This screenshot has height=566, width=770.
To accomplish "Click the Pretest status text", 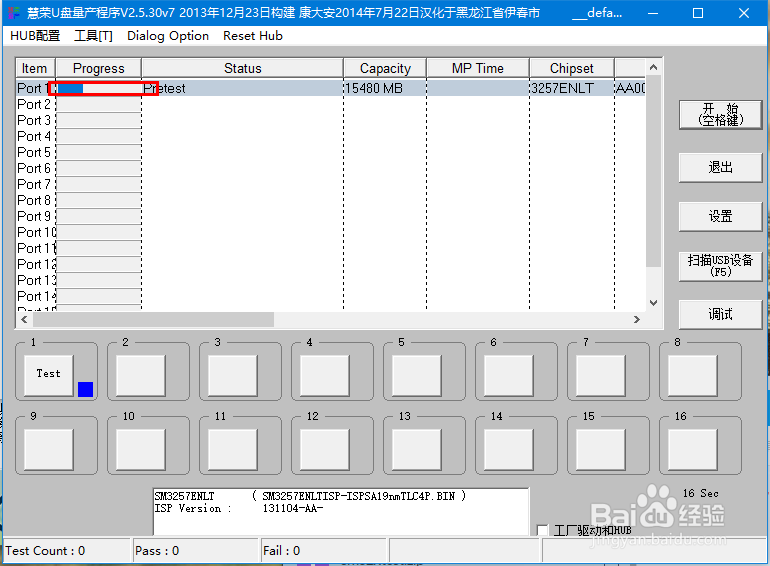I will coord(165,88).
